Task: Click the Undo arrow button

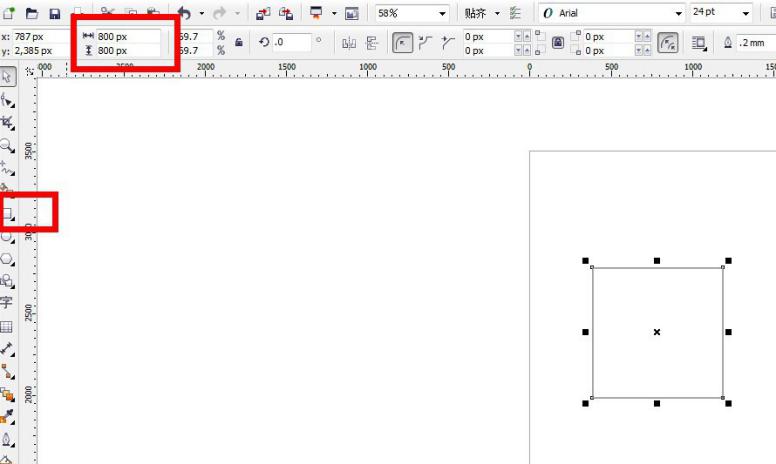Action: (184, 14)
